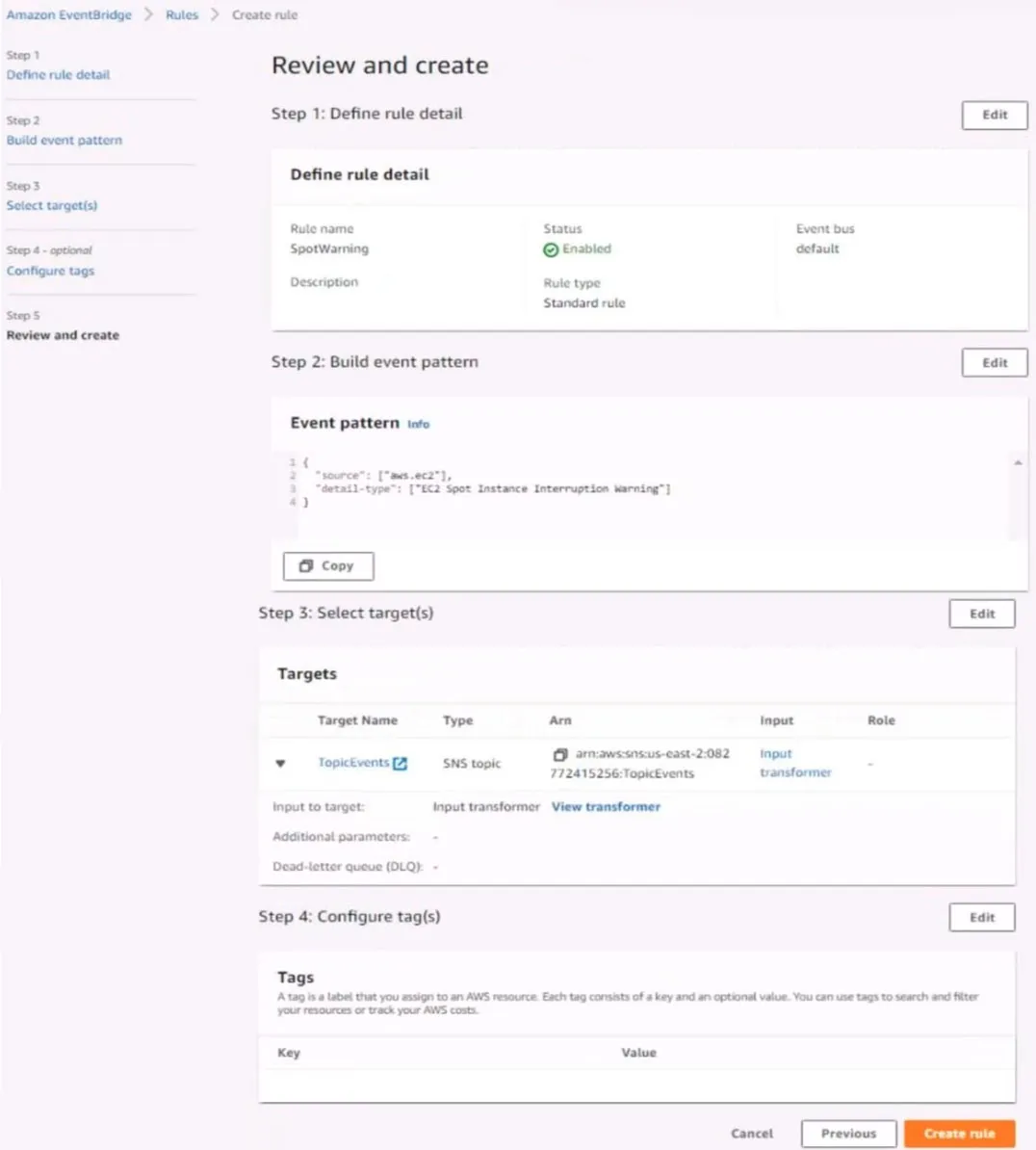This screenshot has width=1036, height=1150.
Task: Click the event pattern scrollbar up arrow
Action: 1018,462
